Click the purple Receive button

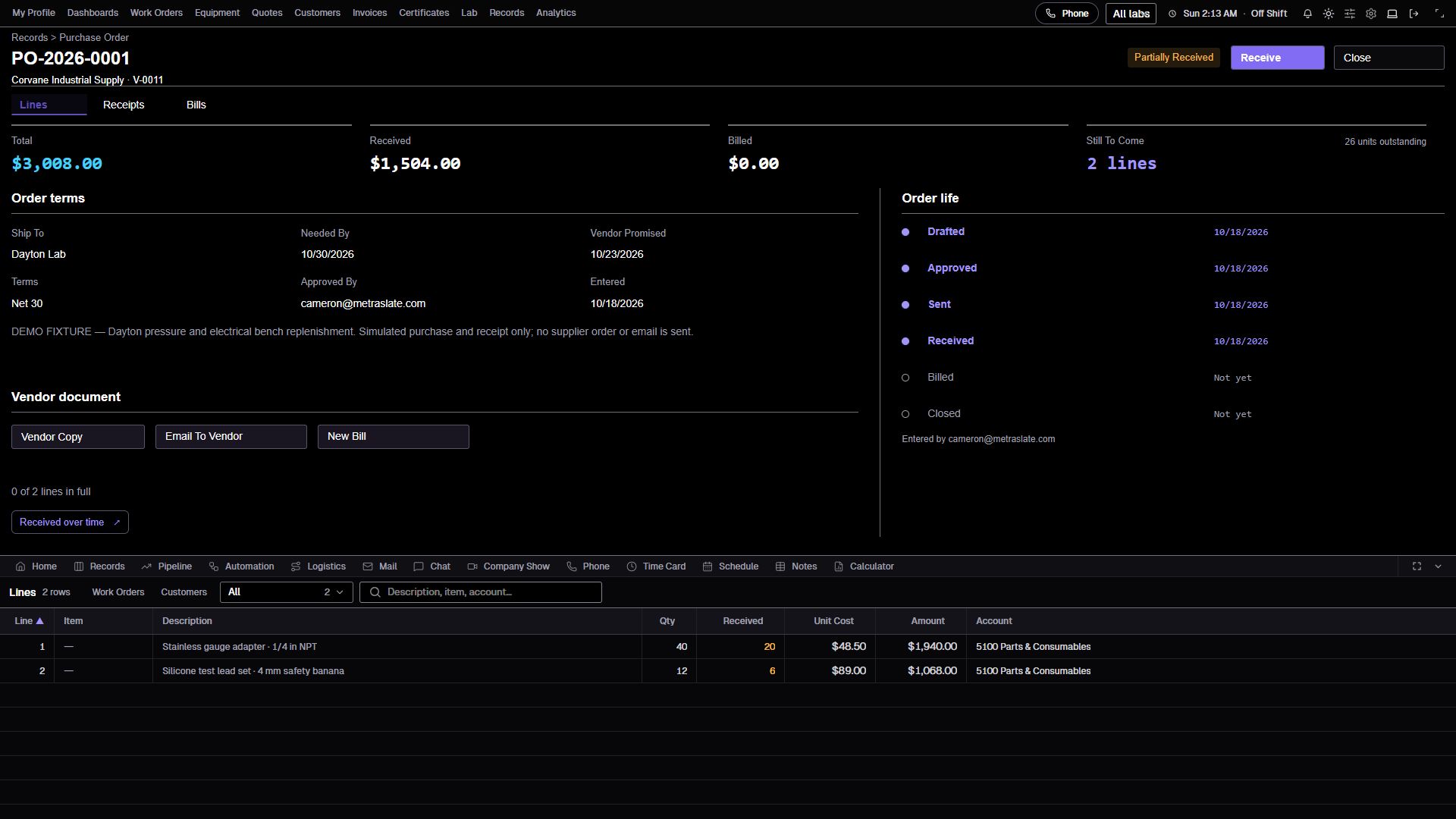click(x=1277, y=58)
